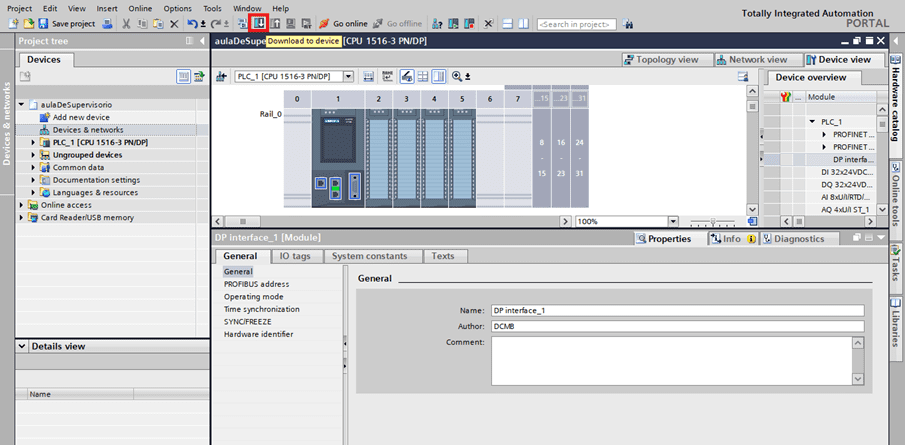
Task: Open the Tools menu
Action: [x=212, y=9]
